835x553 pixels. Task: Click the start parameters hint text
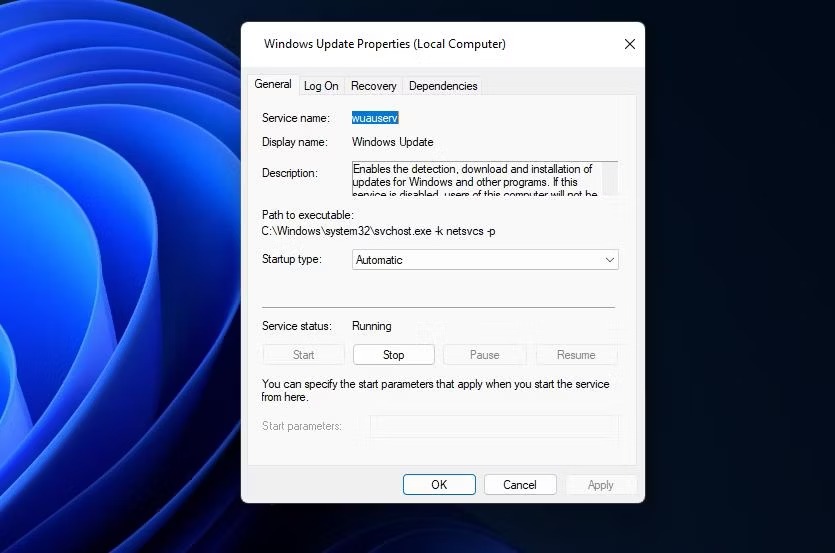click(x=435, y=391)
